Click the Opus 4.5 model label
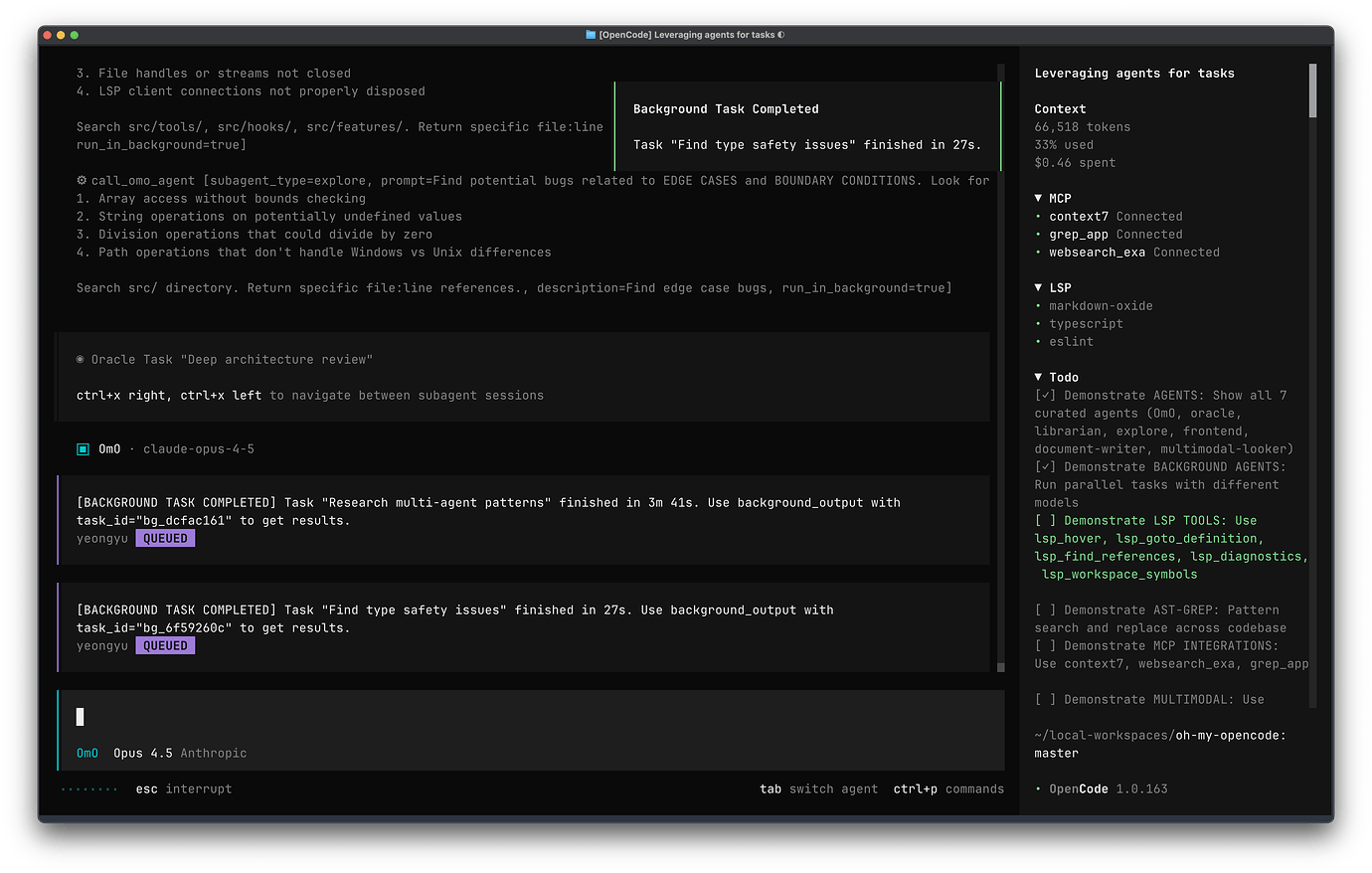This screenshot has width=1372, height=873. tap(143, 754)
